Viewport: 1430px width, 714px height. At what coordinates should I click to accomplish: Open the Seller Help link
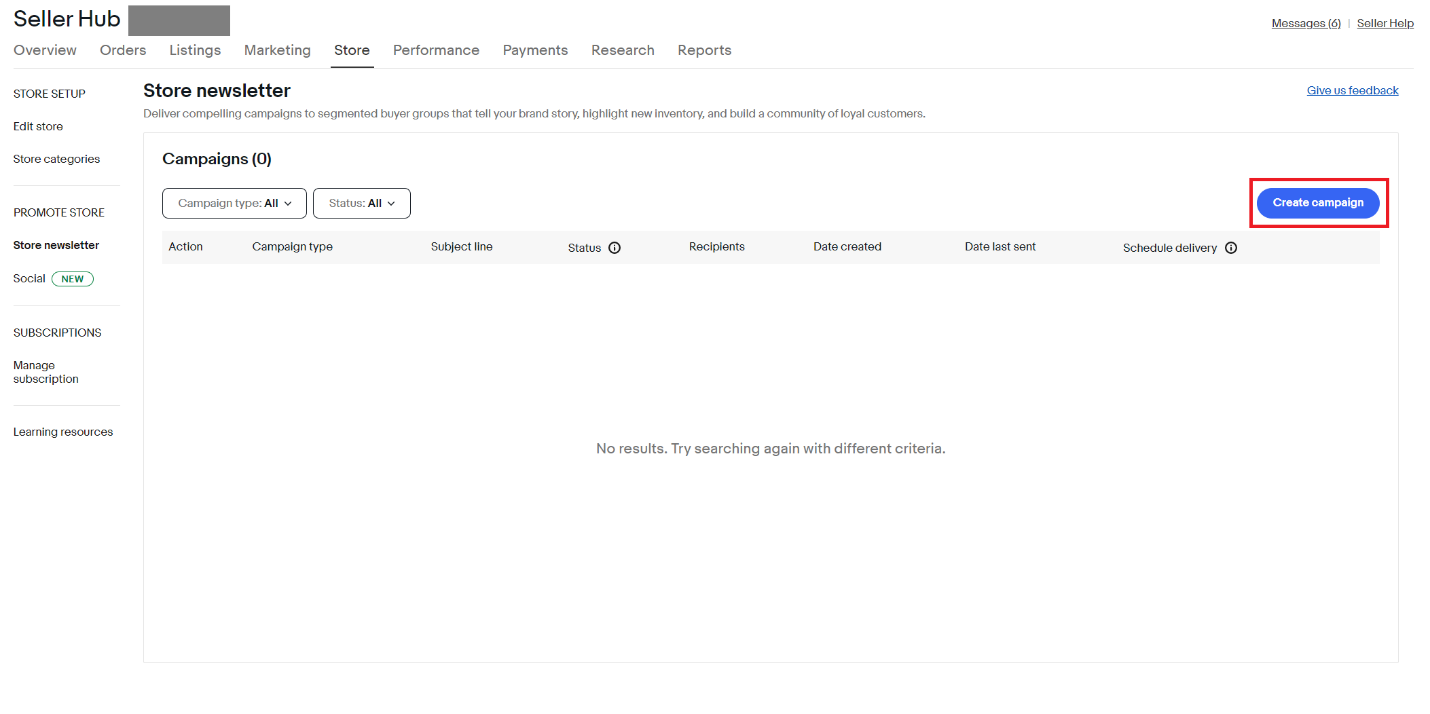point(1385,23)
